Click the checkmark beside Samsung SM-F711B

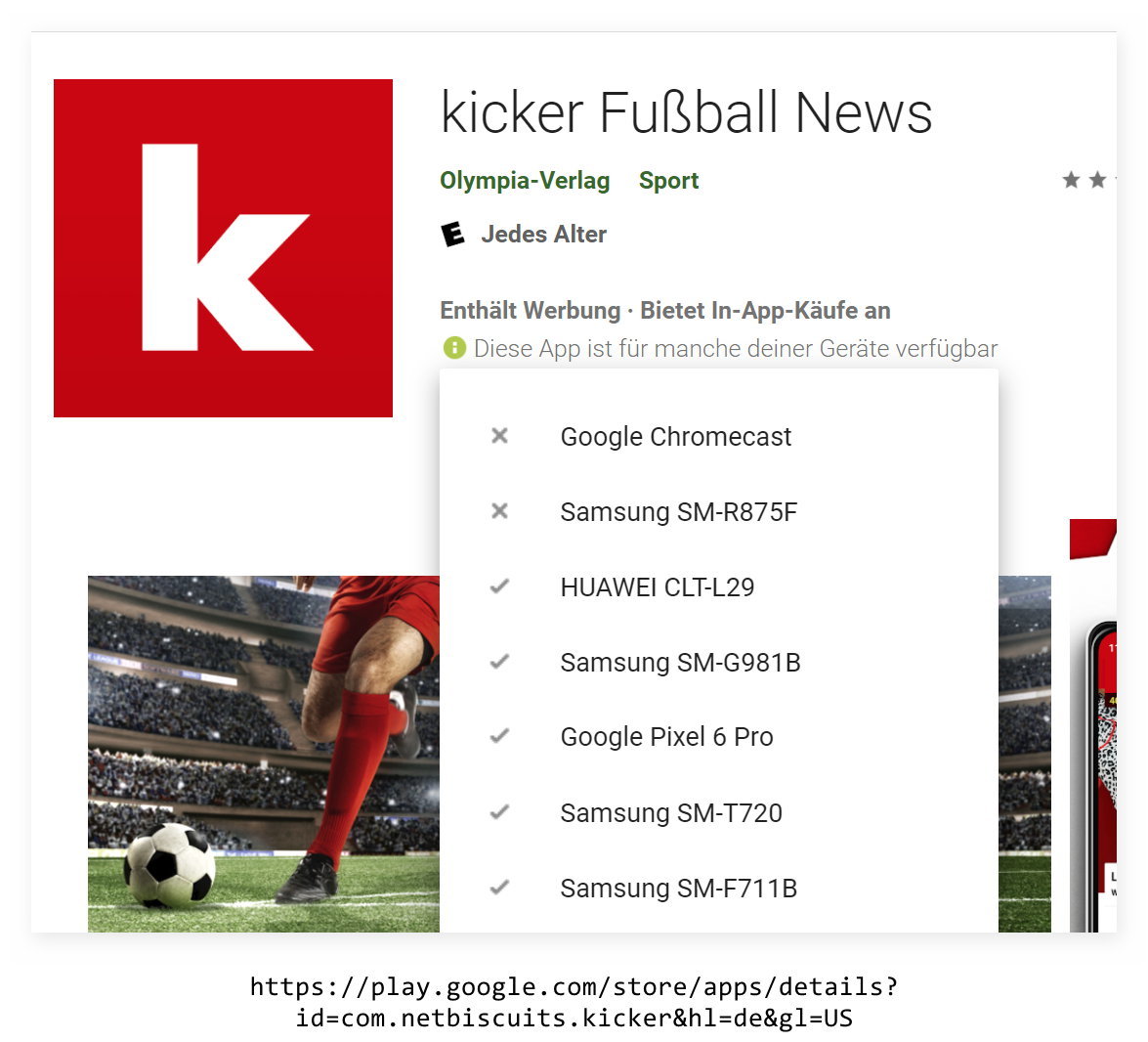(499, 888)
